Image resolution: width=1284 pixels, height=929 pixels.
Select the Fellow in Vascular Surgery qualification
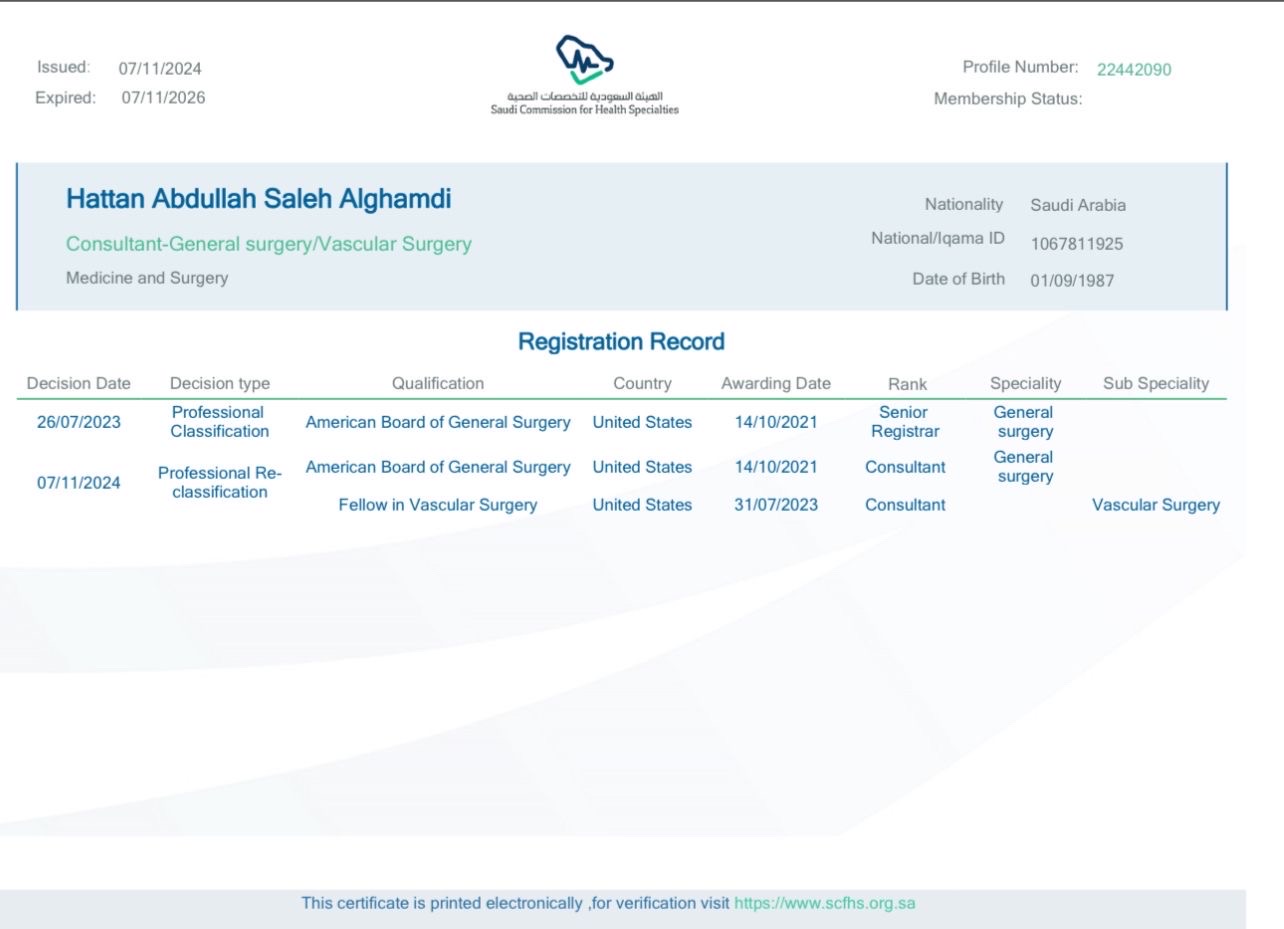(x=437, y=505)
